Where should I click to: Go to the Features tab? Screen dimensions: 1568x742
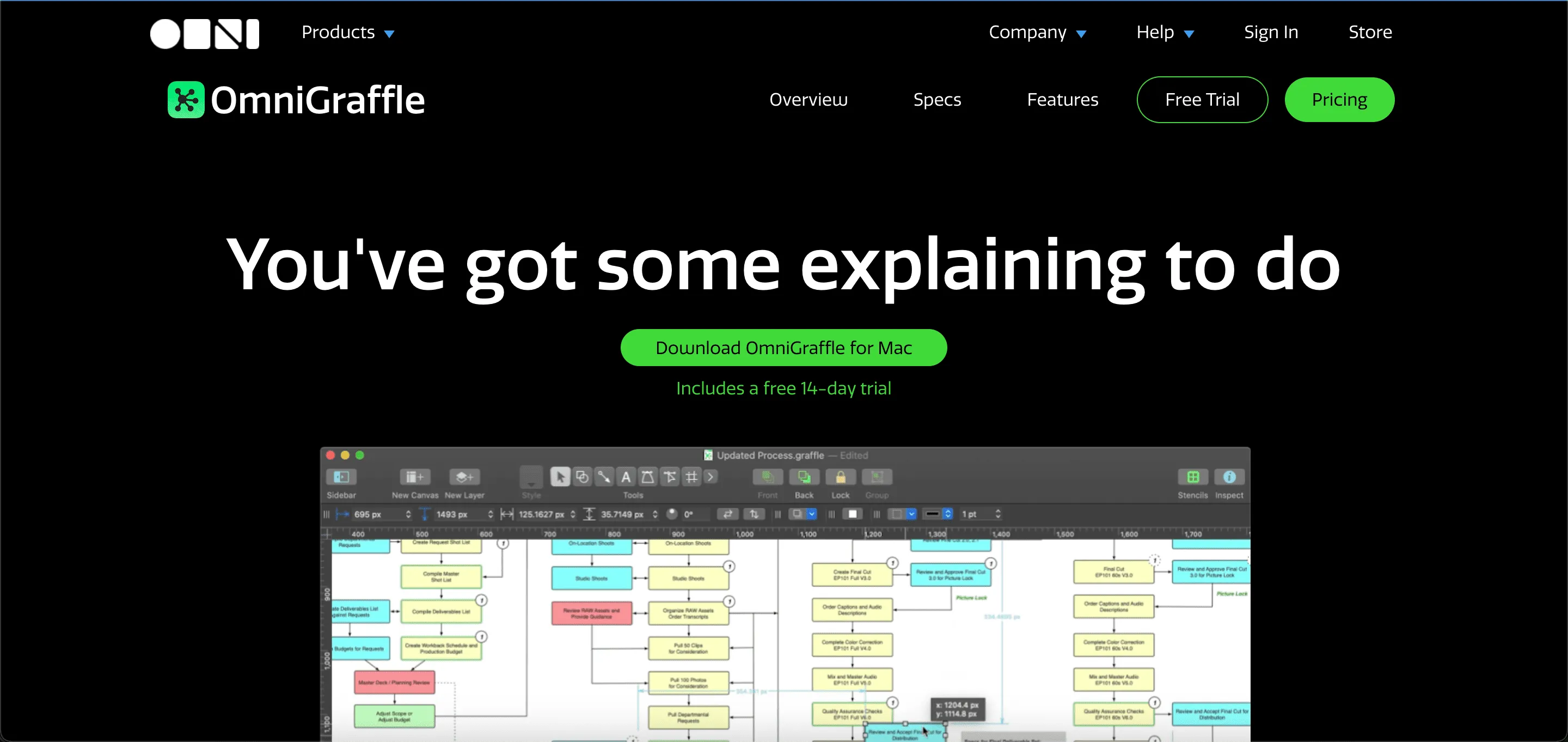point(1062,99)
